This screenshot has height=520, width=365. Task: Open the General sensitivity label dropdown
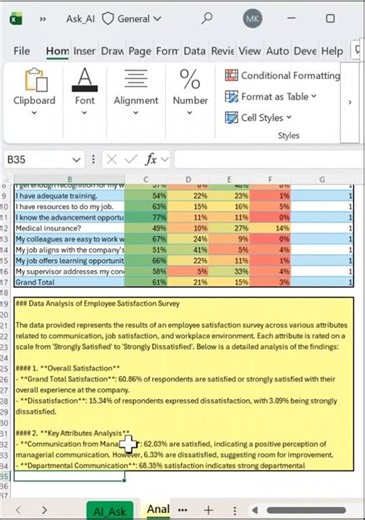[x=131, y=19]
